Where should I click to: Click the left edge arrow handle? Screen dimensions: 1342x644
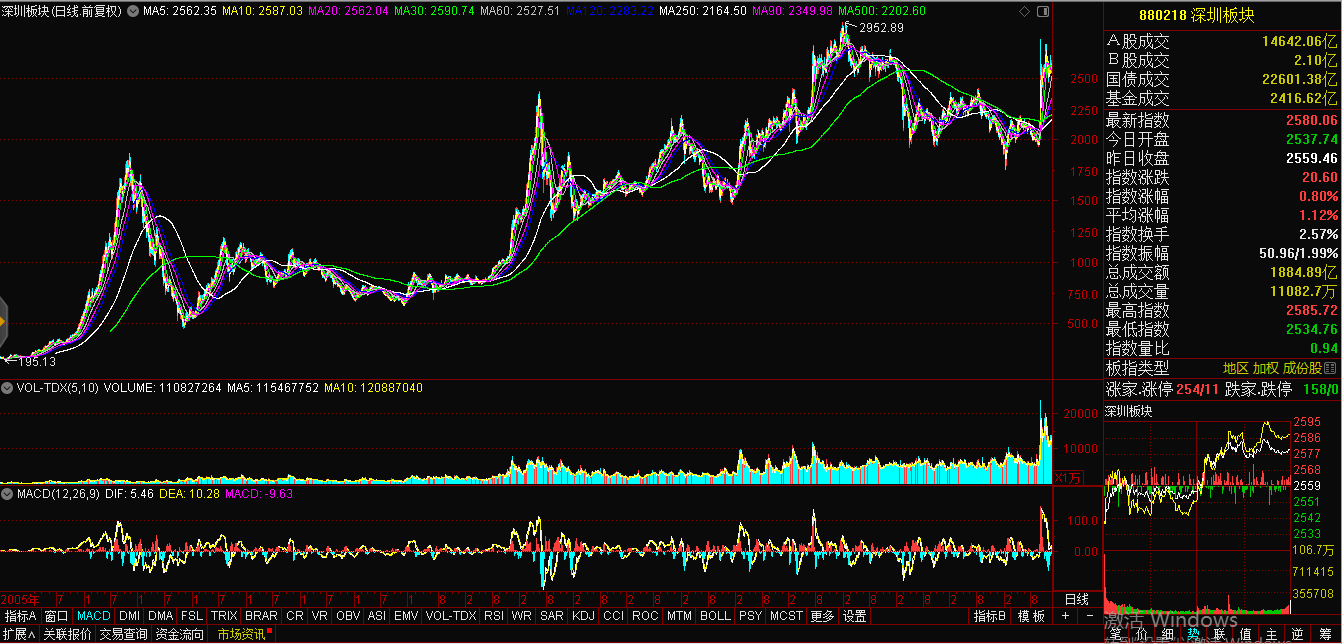click(x=3, y=321)
